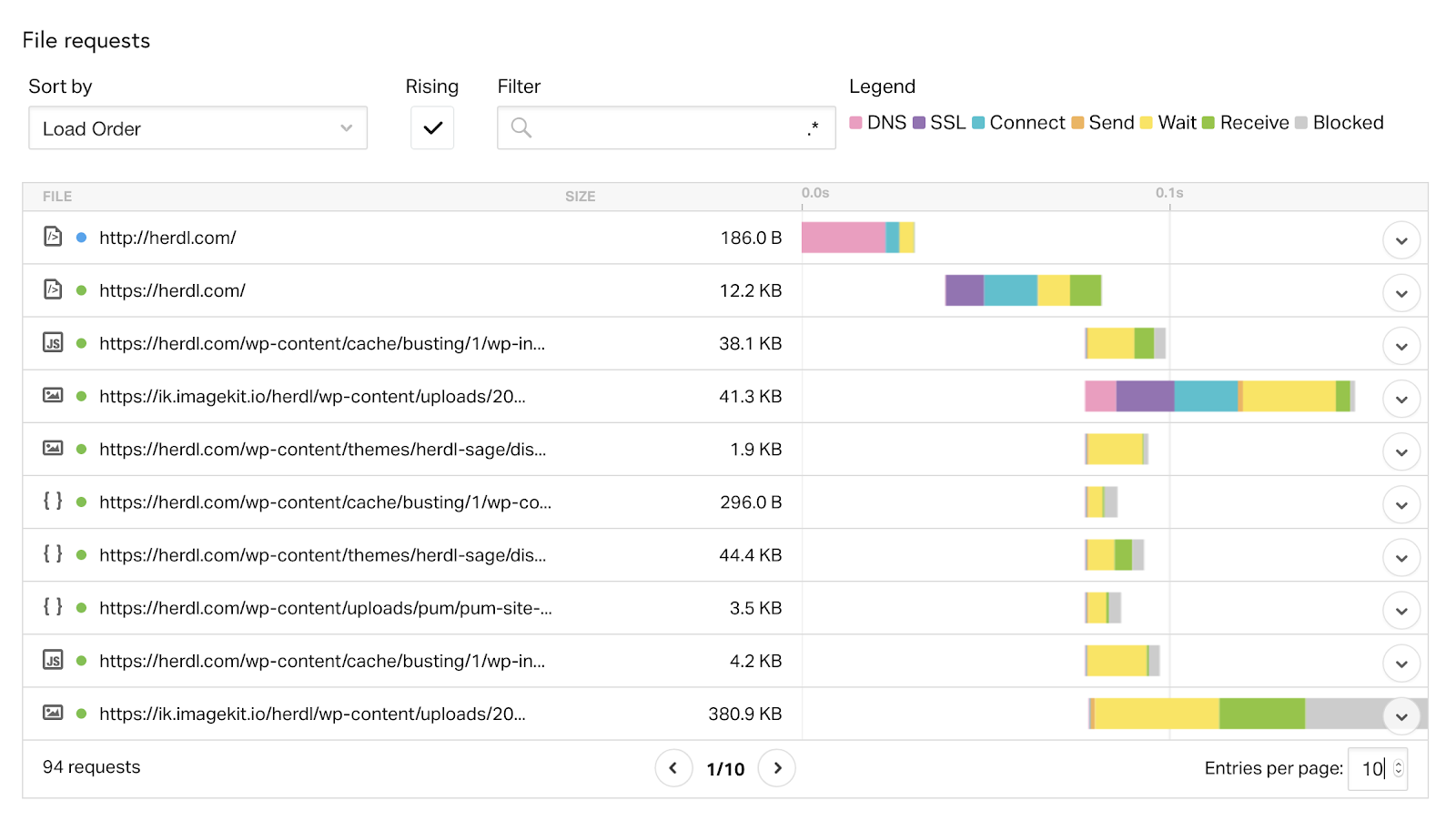Toggle the Rising checkbox

tap(431, 127)
